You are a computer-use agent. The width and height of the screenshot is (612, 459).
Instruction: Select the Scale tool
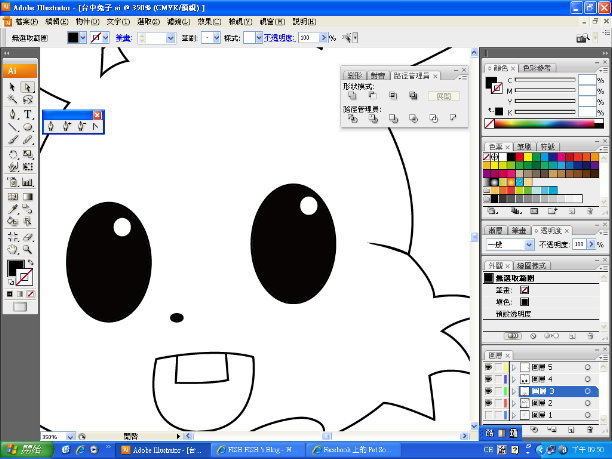[27, 155]
